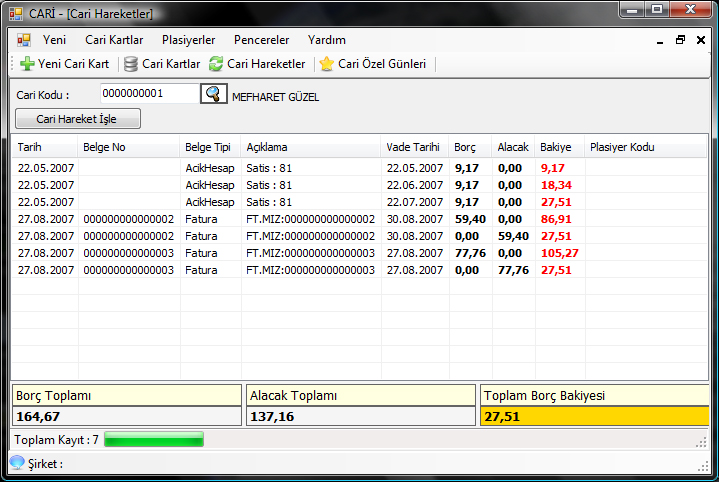Click into the Cari Kodu input field
Screen dimensions: 719x482
pyautogui.click(x=148, y=94)
